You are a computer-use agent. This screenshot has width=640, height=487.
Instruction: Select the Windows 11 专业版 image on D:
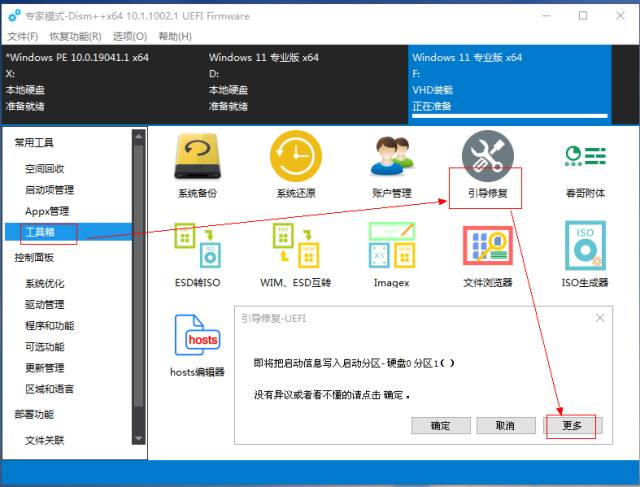click(306, 84)
